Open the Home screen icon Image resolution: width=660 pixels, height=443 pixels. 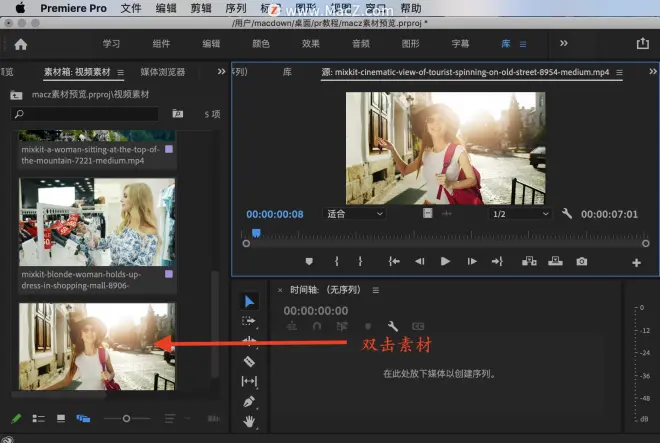pos(20,44)
